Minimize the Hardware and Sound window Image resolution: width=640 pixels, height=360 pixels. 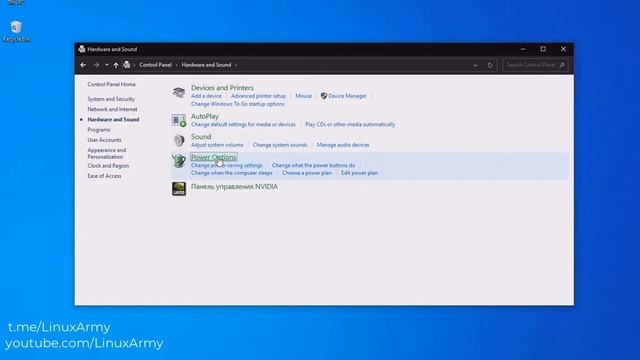coord(523,49)
